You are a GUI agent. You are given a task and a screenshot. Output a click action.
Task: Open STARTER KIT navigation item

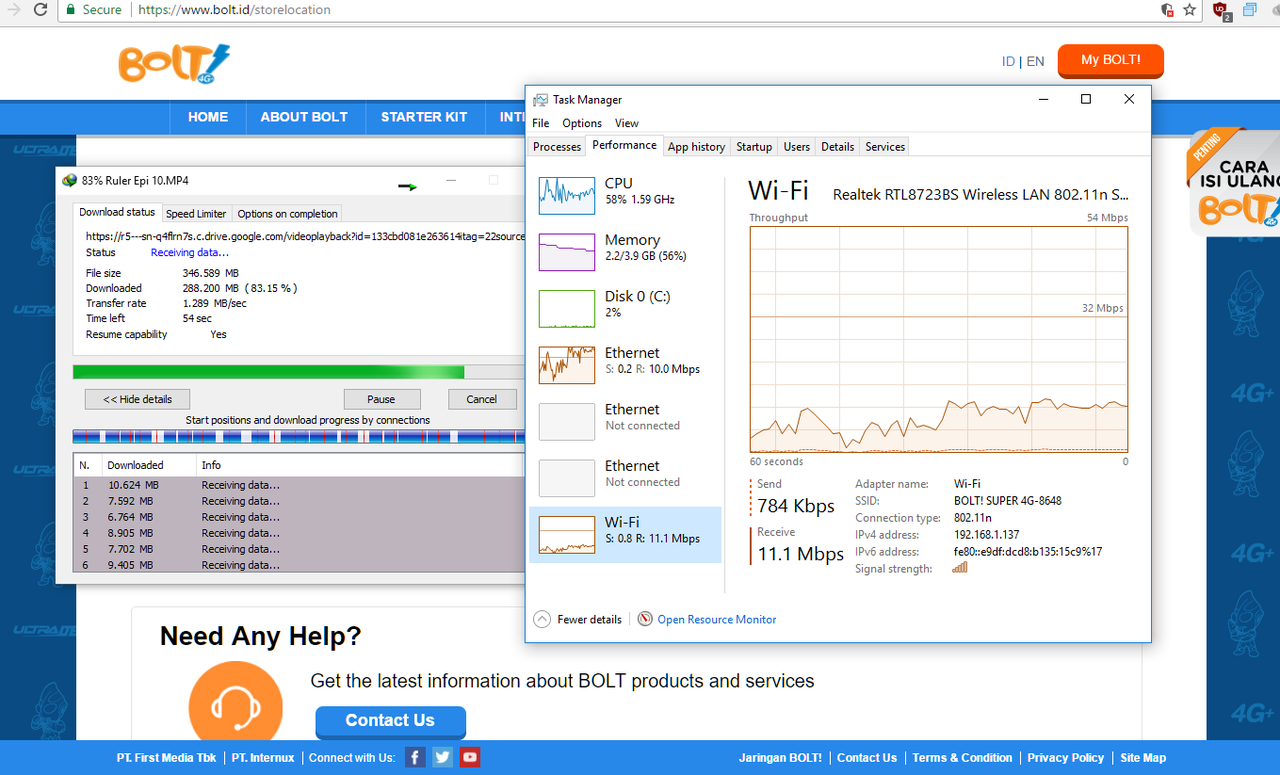click(424, 117)
